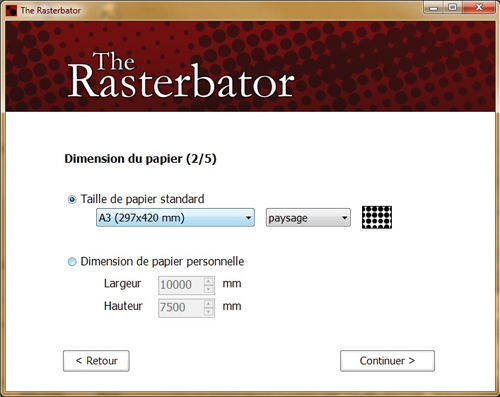The width and height of the screenshot is (500, 397).
Task: Click the 'Dimension de papier personnelle' label text
Action: pyautogui.click(x=162, y=262)
